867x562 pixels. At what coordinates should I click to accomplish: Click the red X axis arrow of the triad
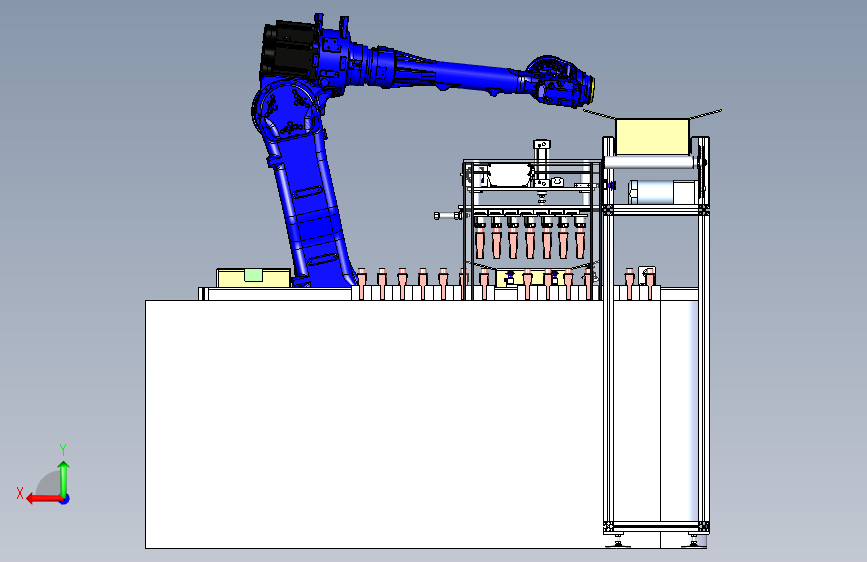point(43,499)
